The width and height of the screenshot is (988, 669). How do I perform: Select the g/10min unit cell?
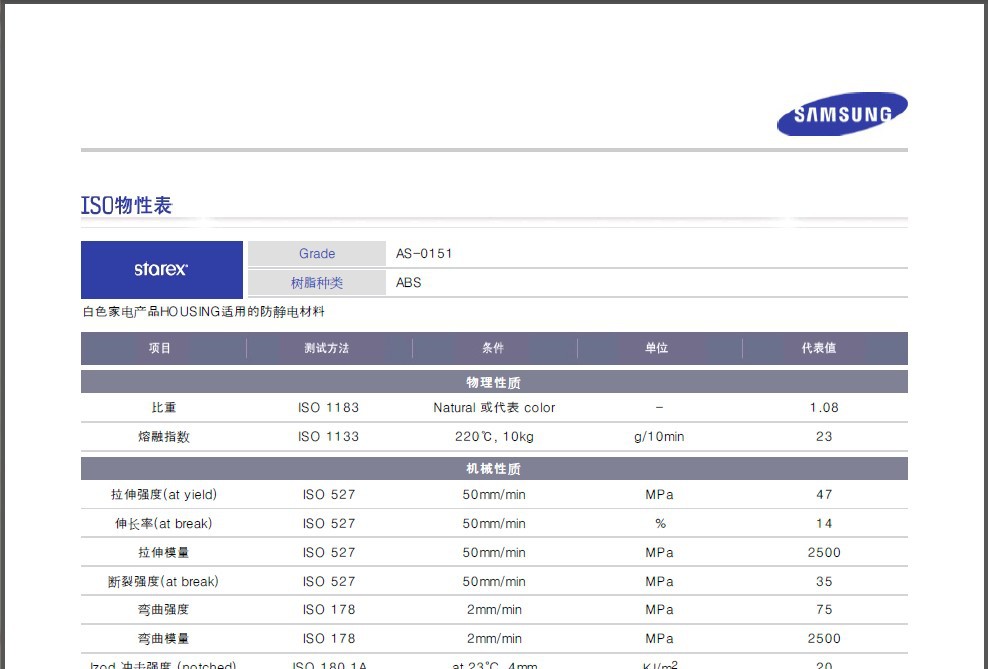659,437
